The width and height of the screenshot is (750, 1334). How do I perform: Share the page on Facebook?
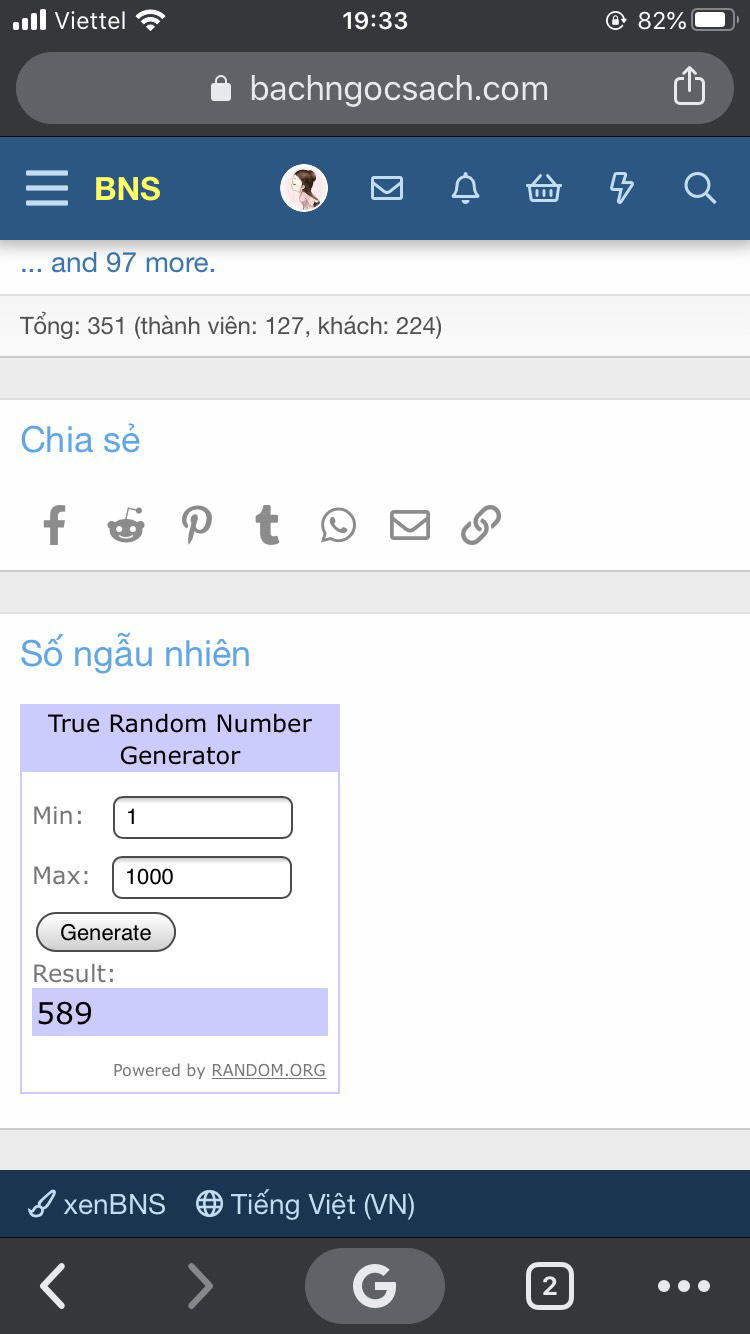[x=54, y=524]
